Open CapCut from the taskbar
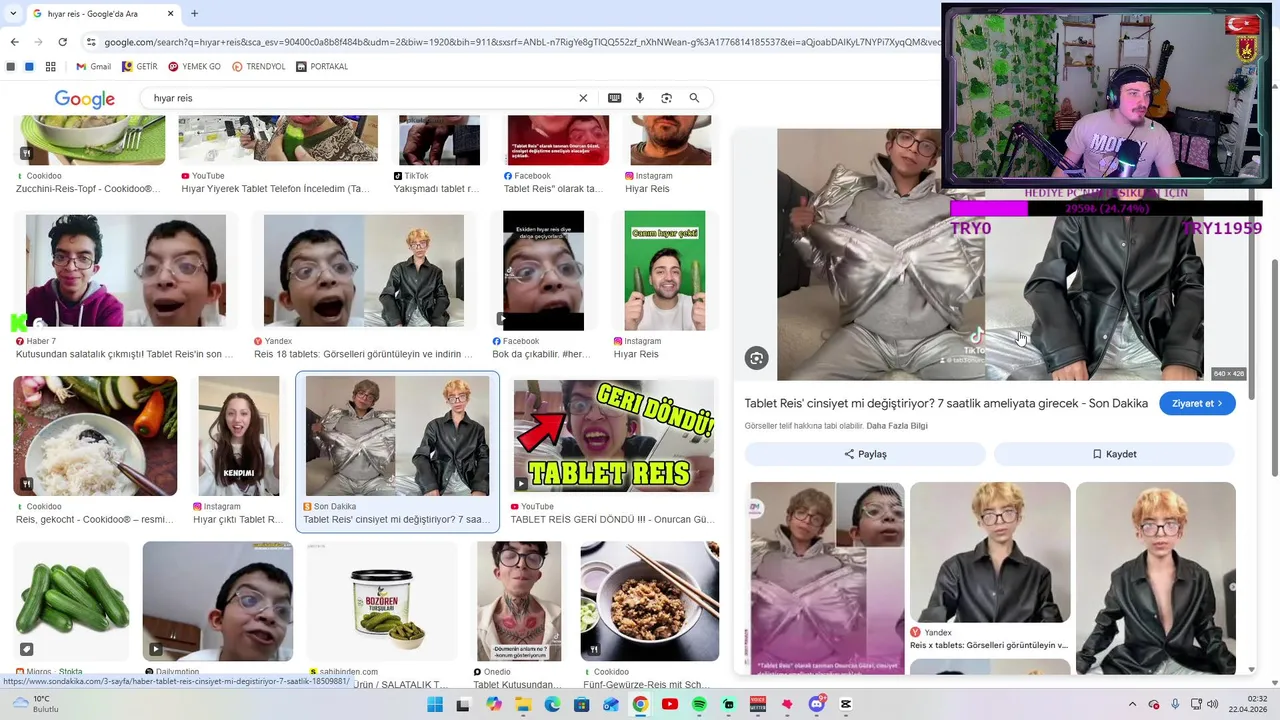The height and width of the screenshot is (720, 1280). [x=846, y=704]
